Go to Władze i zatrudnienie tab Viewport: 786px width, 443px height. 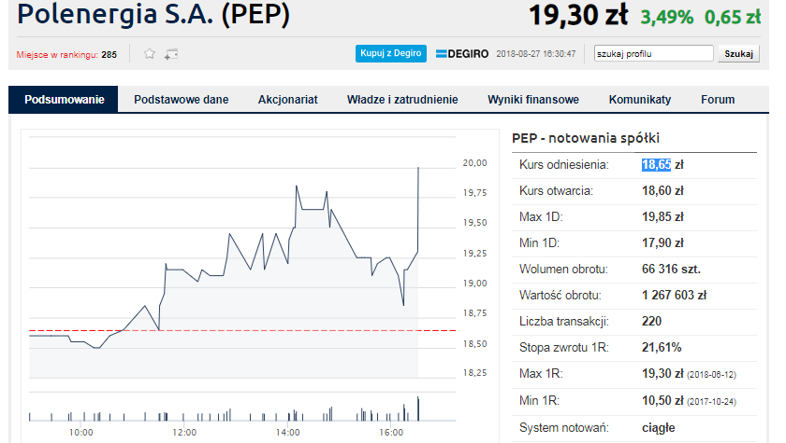(403, 99)
